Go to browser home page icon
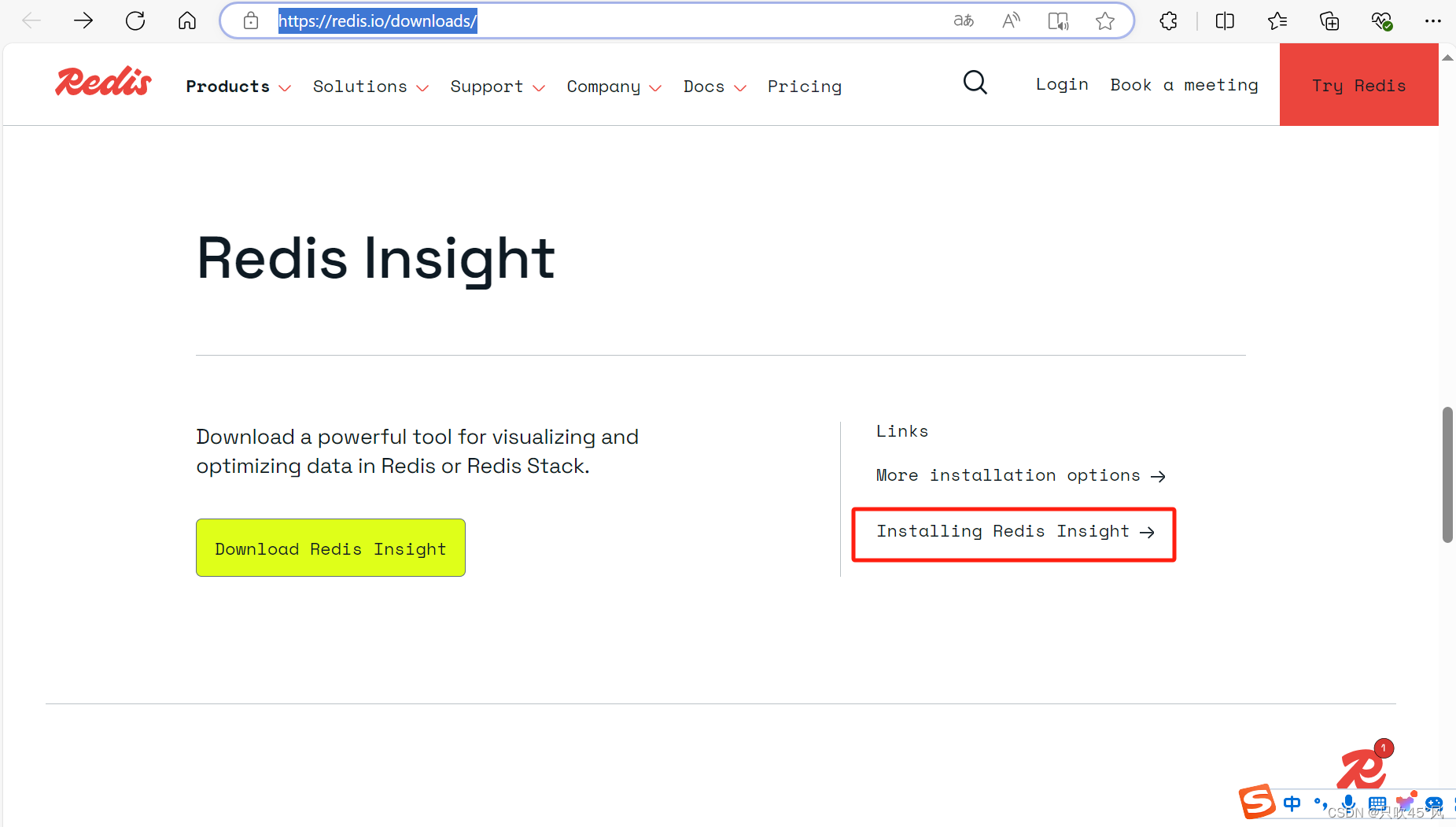 (x=187, y=20)
